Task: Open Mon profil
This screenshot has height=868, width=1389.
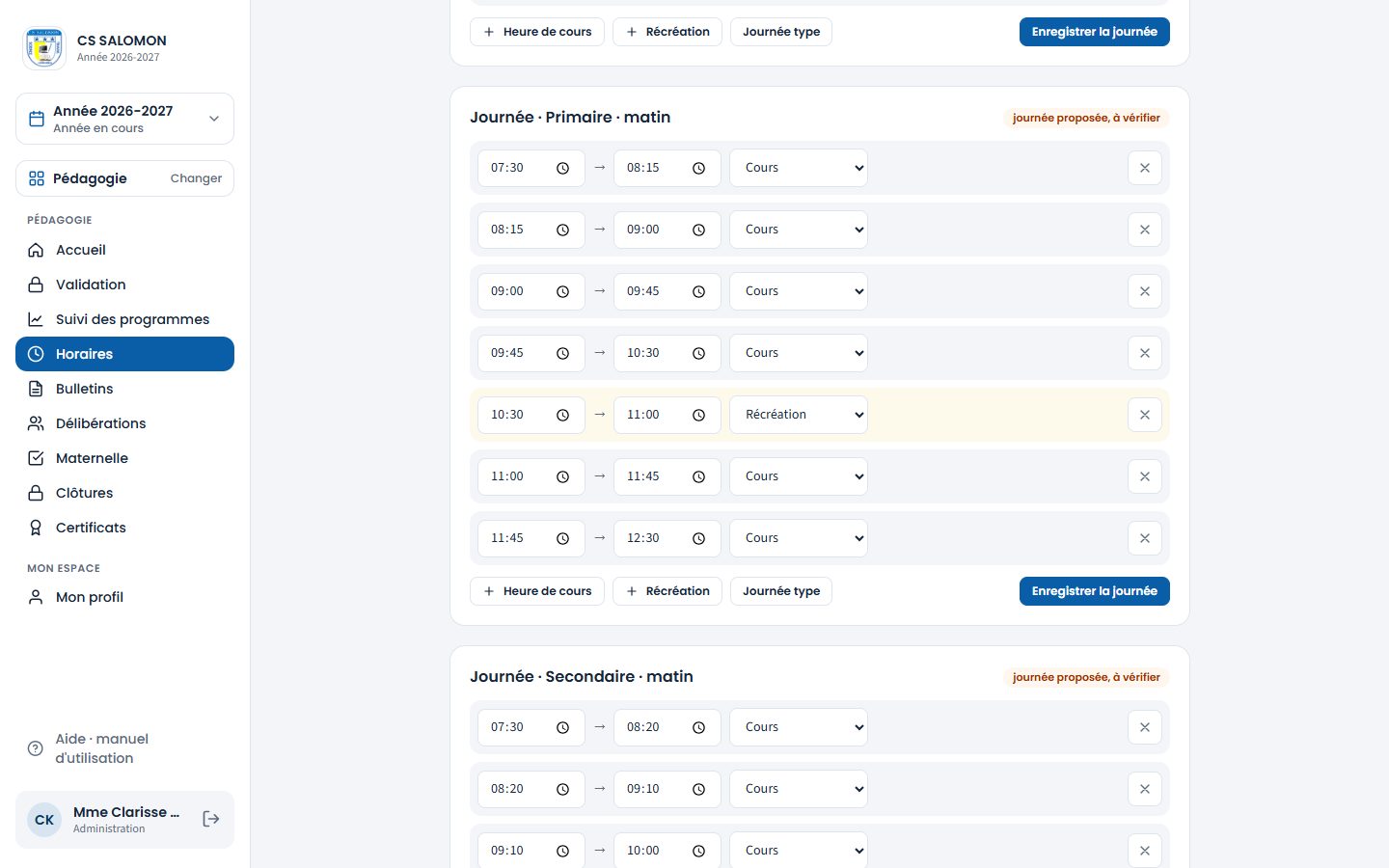Action: click(124, 597)
